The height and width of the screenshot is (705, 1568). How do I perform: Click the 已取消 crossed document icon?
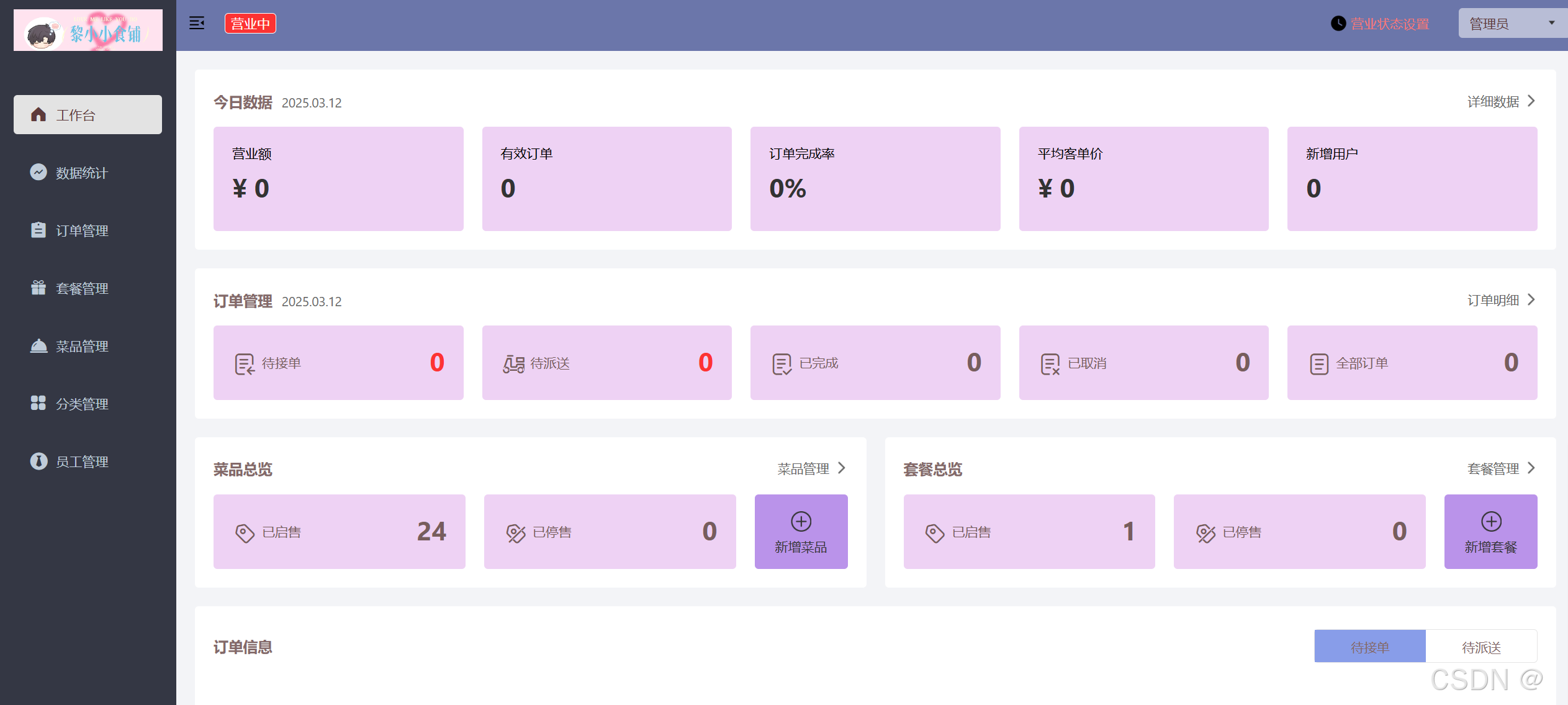(x=1050, y=363)
